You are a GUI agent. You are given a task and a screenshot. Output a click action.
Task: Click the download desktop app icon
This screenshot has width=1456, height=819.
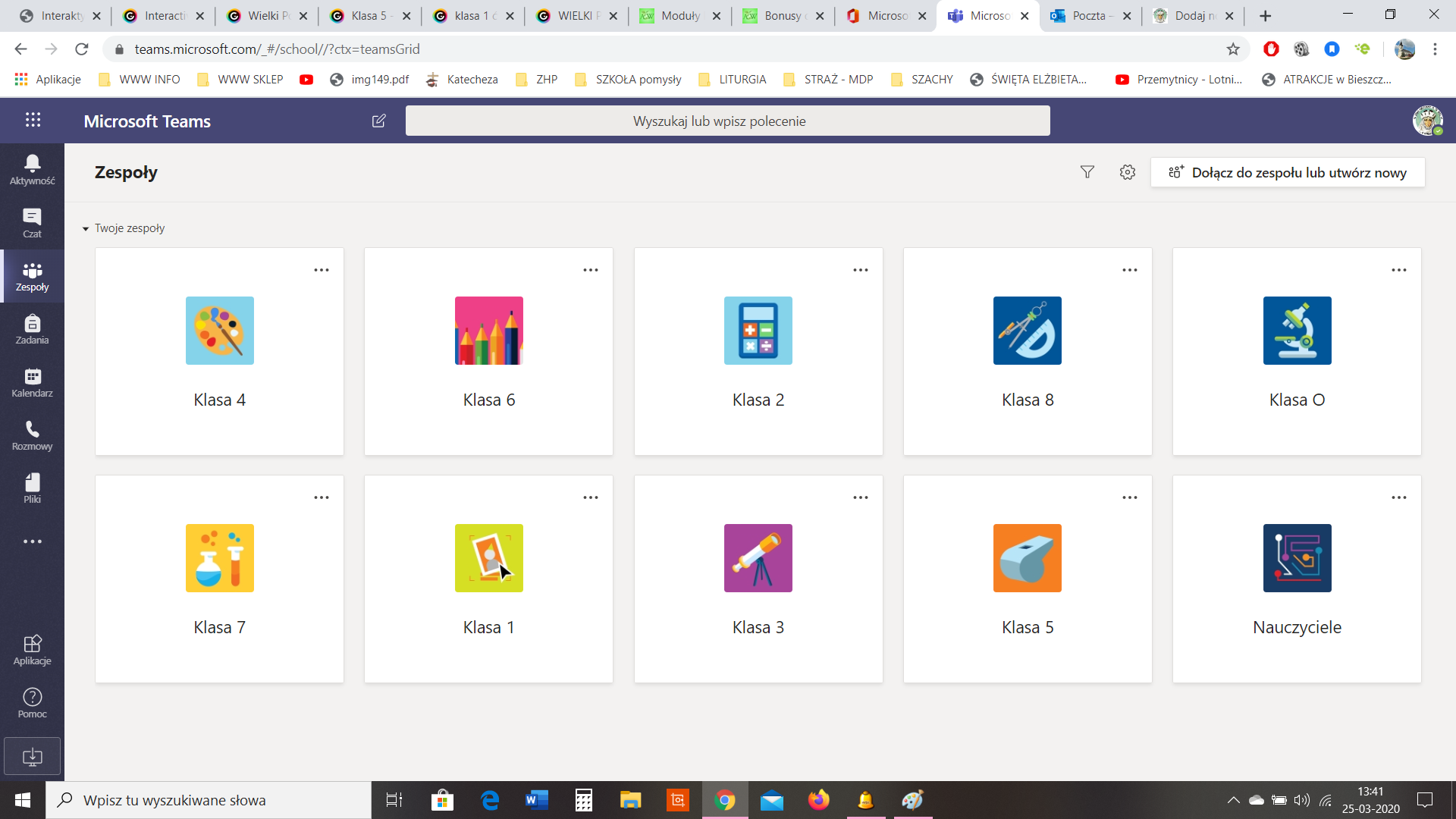click(x=32, y=756)
